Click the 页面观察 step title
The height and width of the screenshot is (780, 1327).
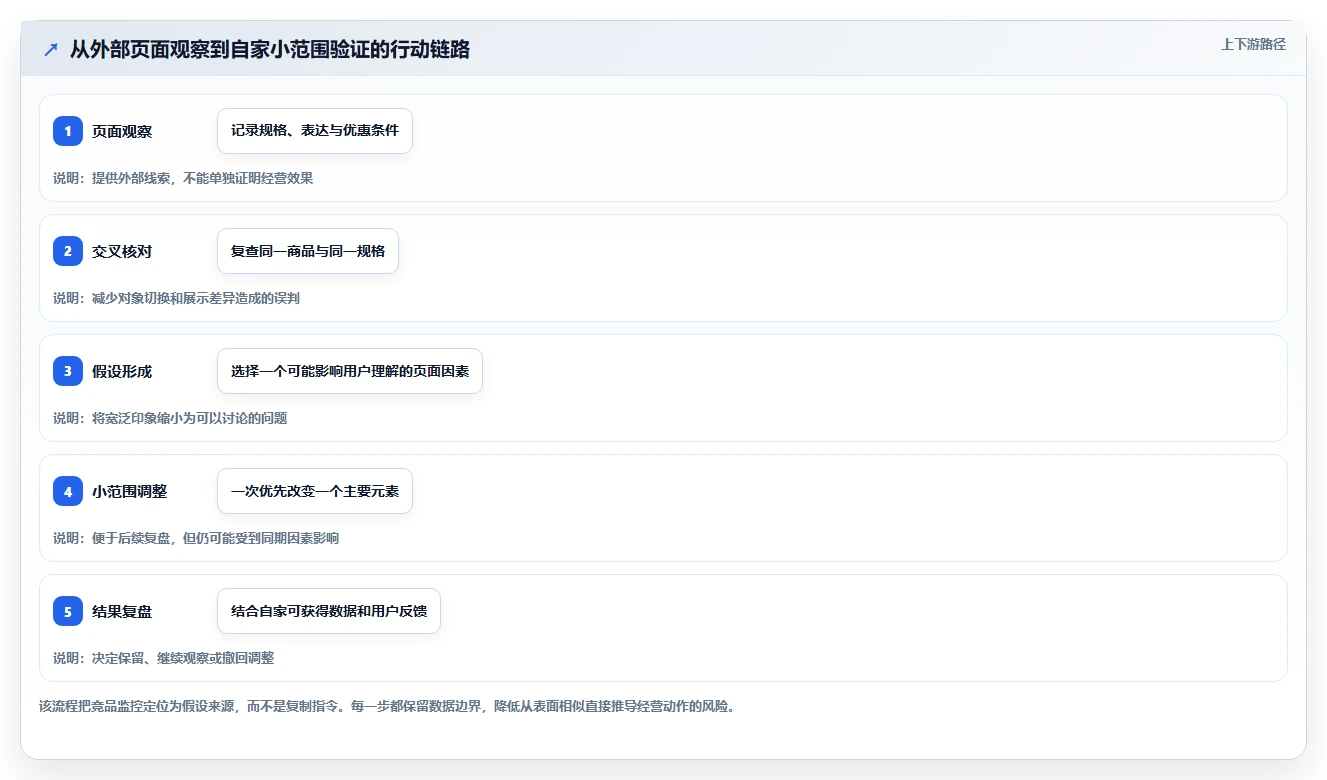[122, 131]
